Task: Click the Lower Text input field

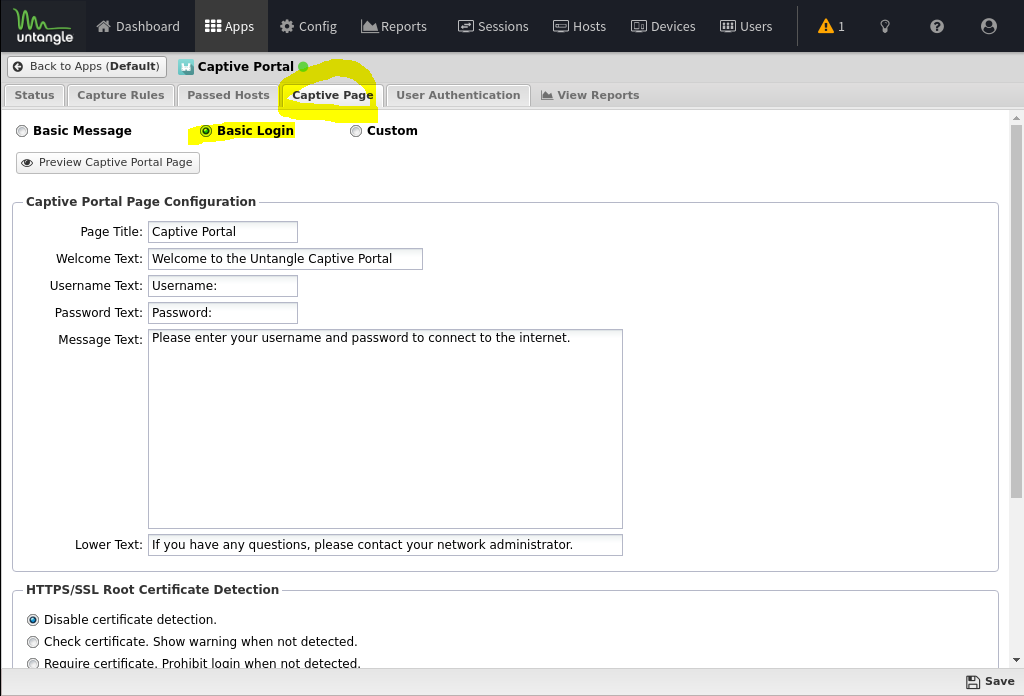Action: (385, 545)
